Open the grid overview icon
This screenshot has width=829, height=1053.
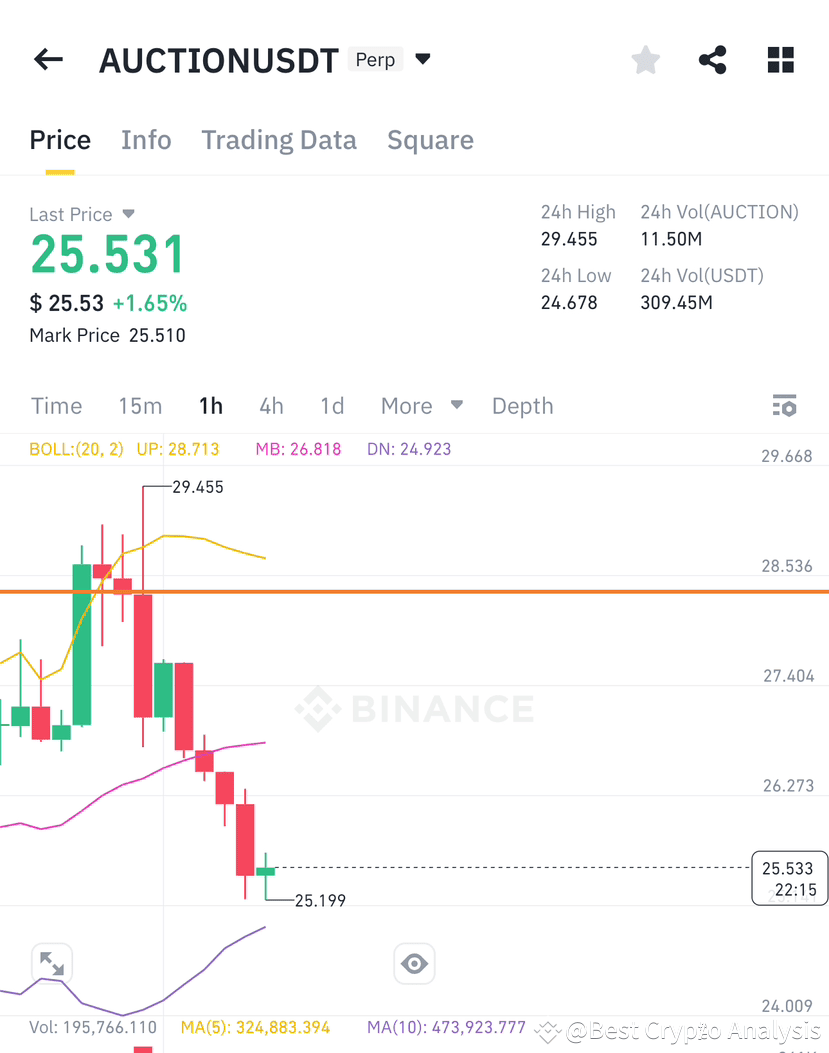(780, 59)
